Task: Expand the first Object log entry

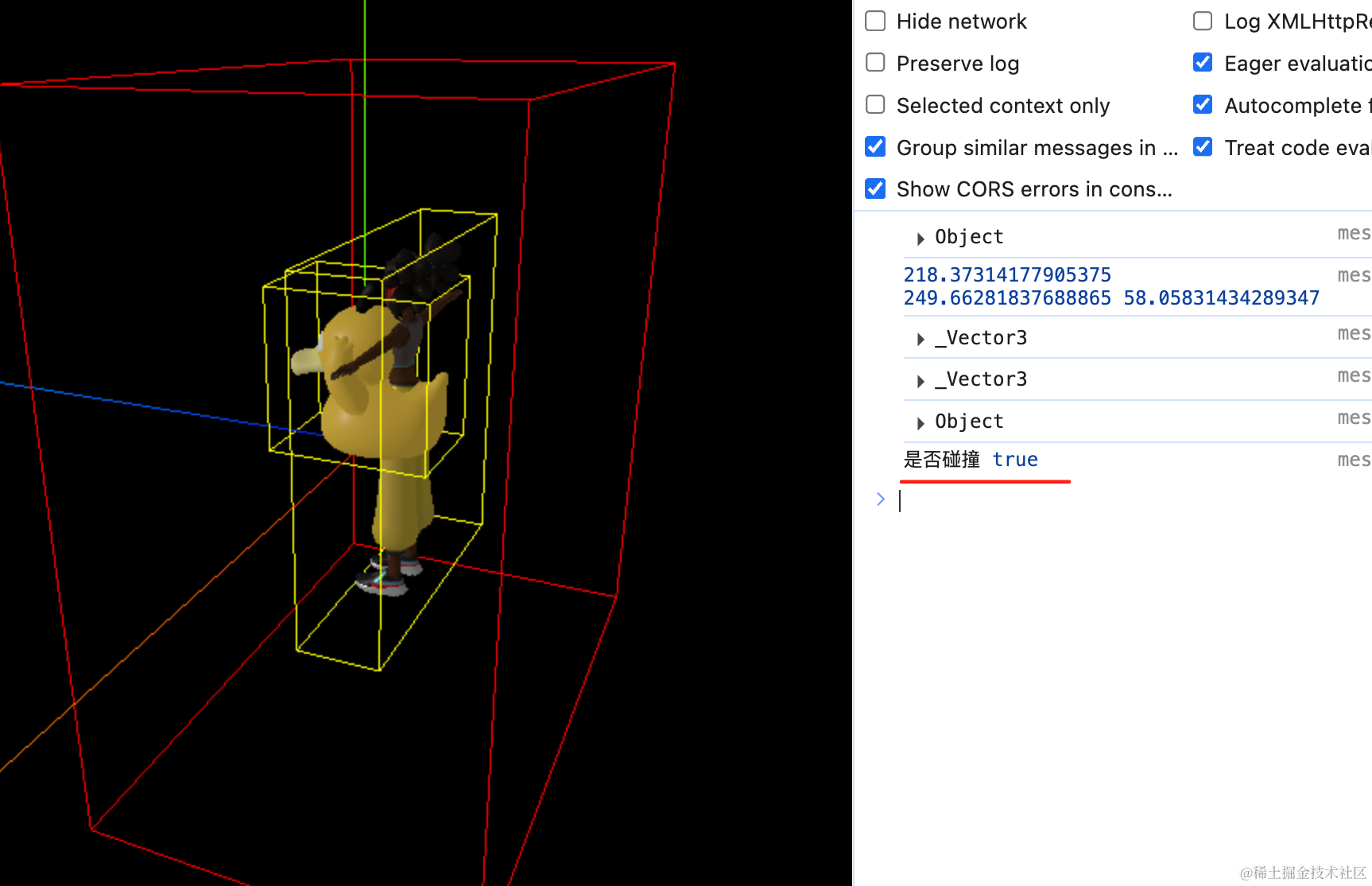Action: (920, 238)
